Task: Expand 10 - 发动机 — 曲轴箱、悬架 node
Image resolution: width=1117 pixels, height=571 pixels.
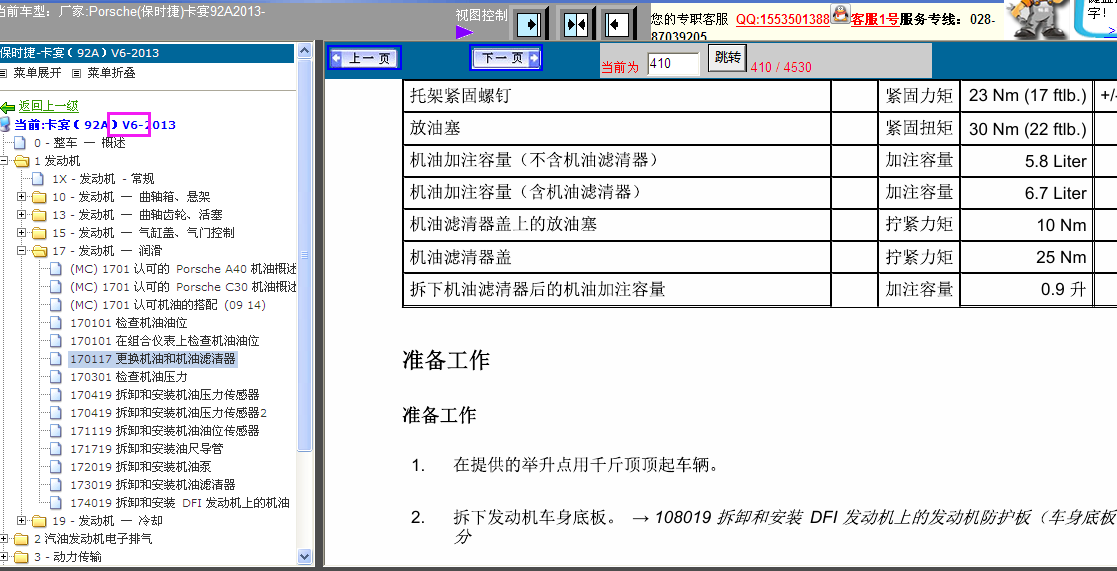Action: click(21, 197)
